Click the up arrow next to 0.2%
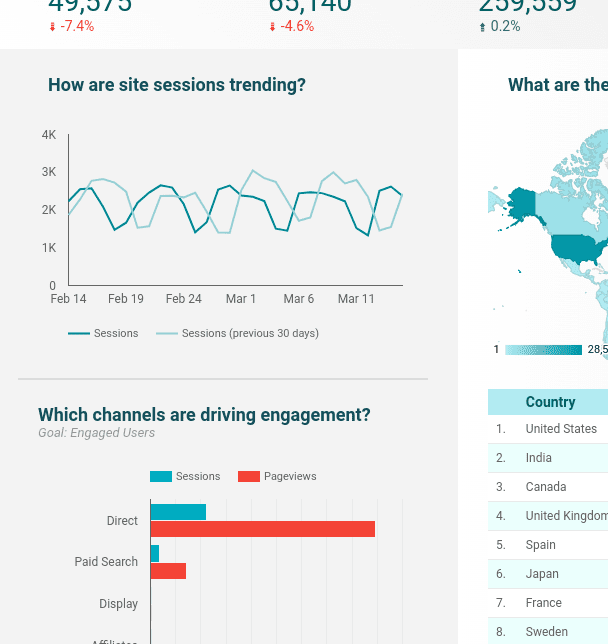 (483, 27)
